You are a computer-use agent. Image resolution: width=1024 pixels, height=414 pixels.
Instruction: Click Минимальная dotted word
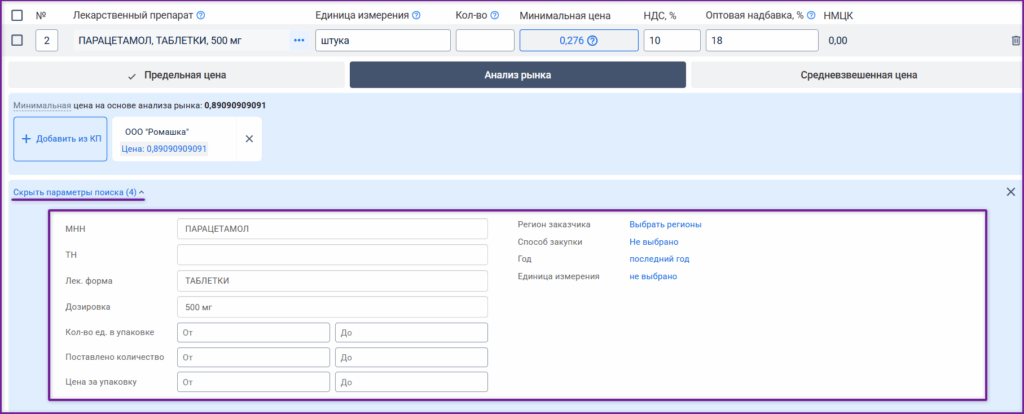coord(42,105)
